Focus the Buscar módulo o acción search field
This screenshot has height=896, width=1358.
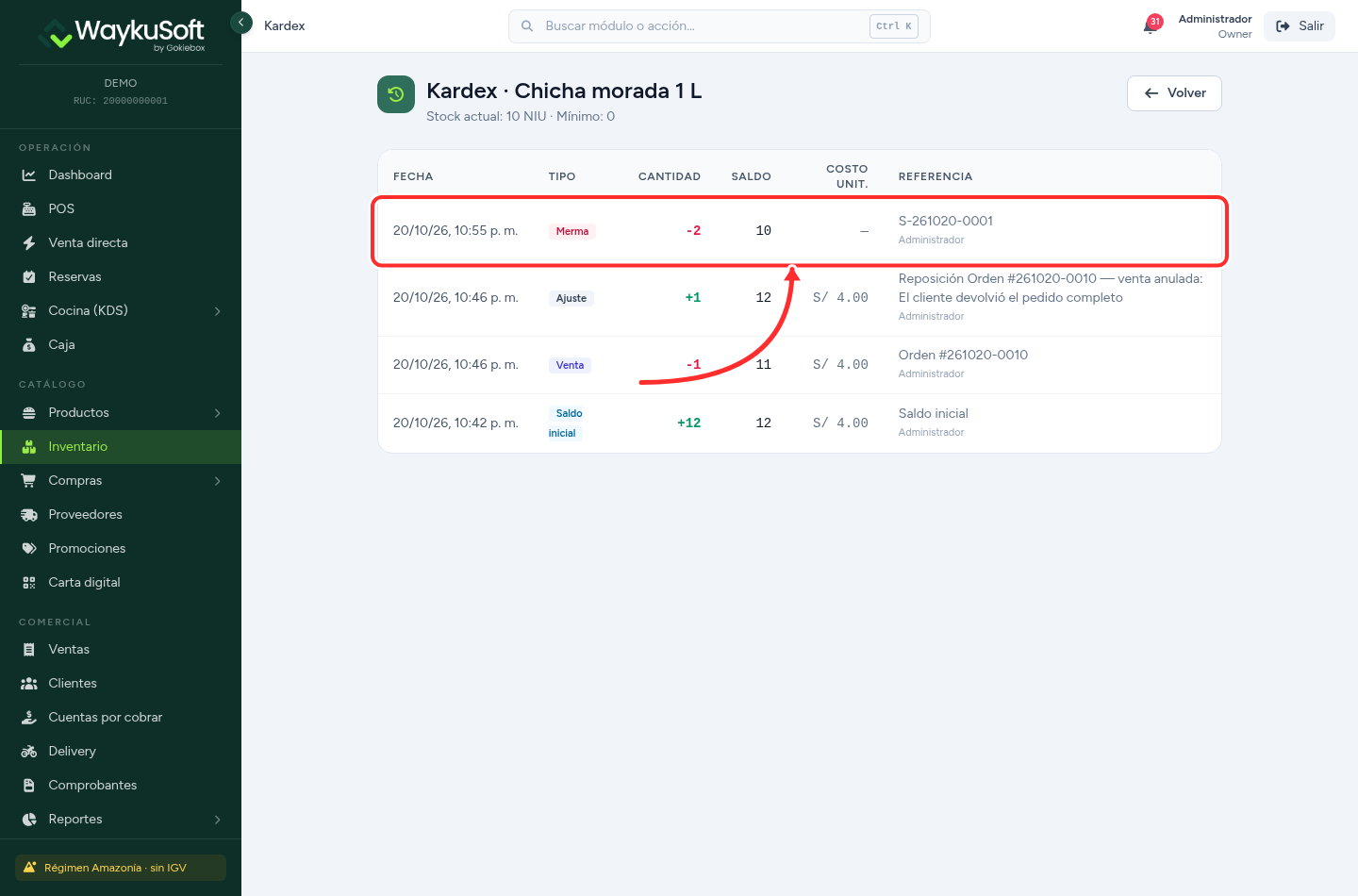coord(719,26)
